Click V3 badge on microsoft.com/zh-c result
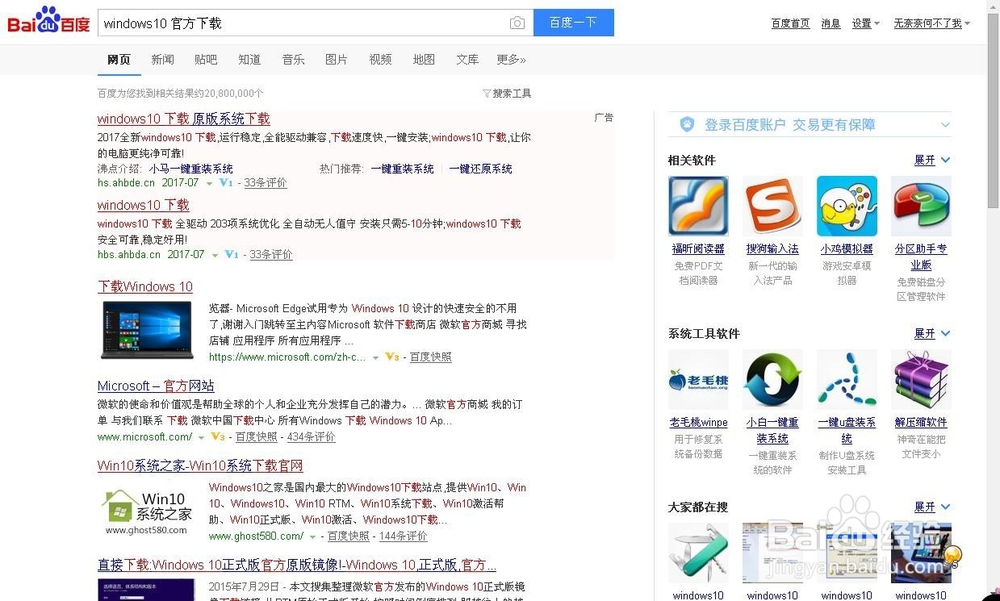The width and height of the screenshot is (1000, 601). click(x=392, y=357)
